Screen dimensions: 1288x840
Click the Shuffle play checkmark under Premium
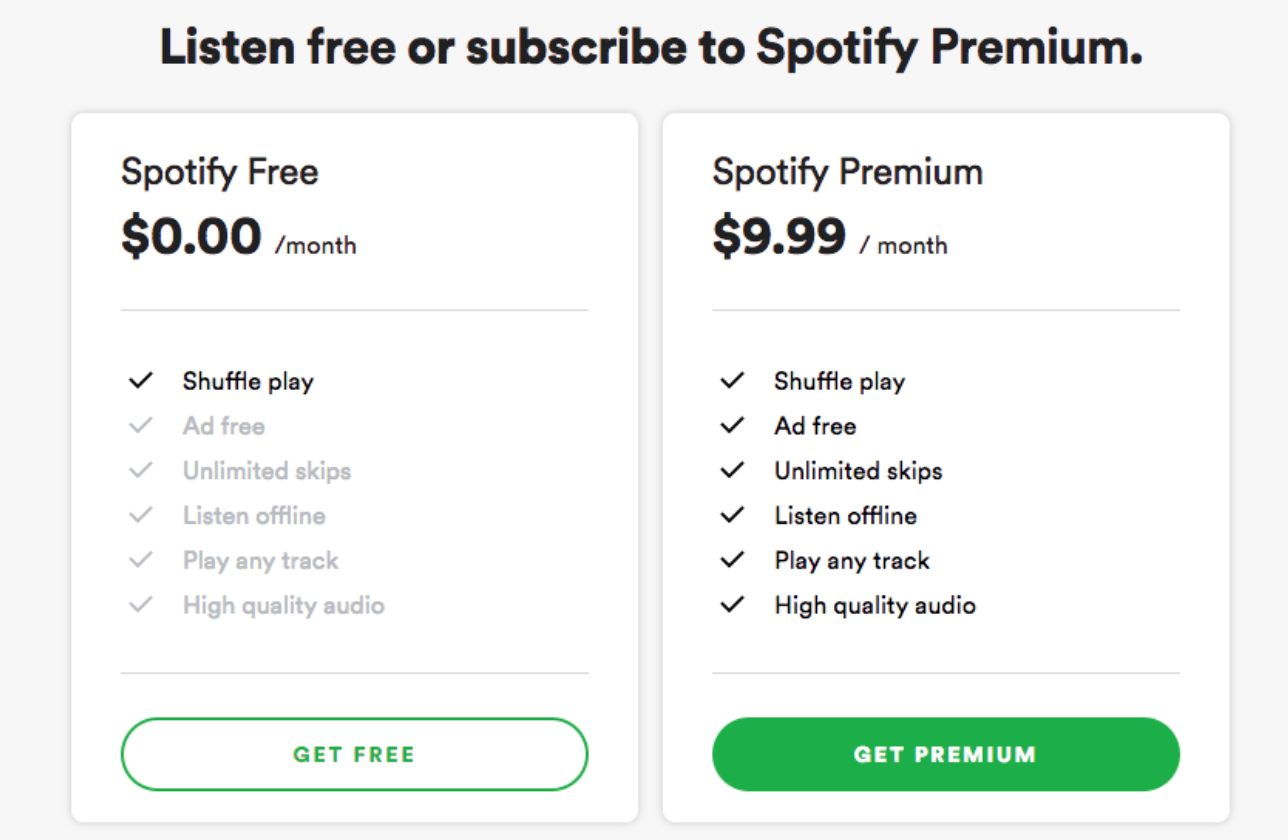pyautogui.click(x=733, y=381)
